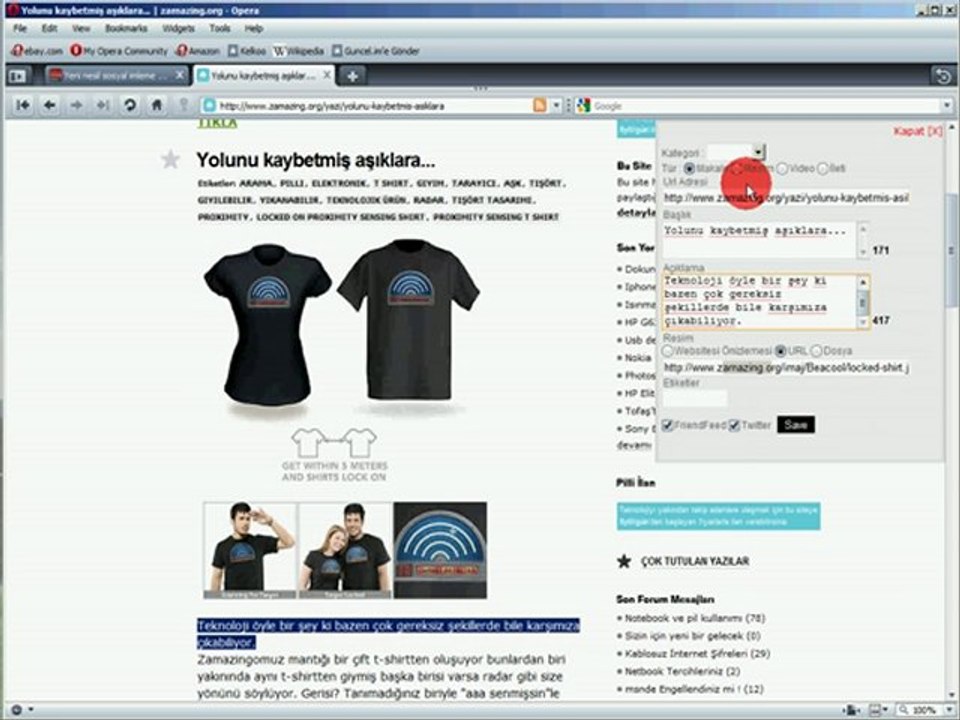960x720 pixels.
Task: Switch to the first tab with red icon
Action: (x=116, y=75)
